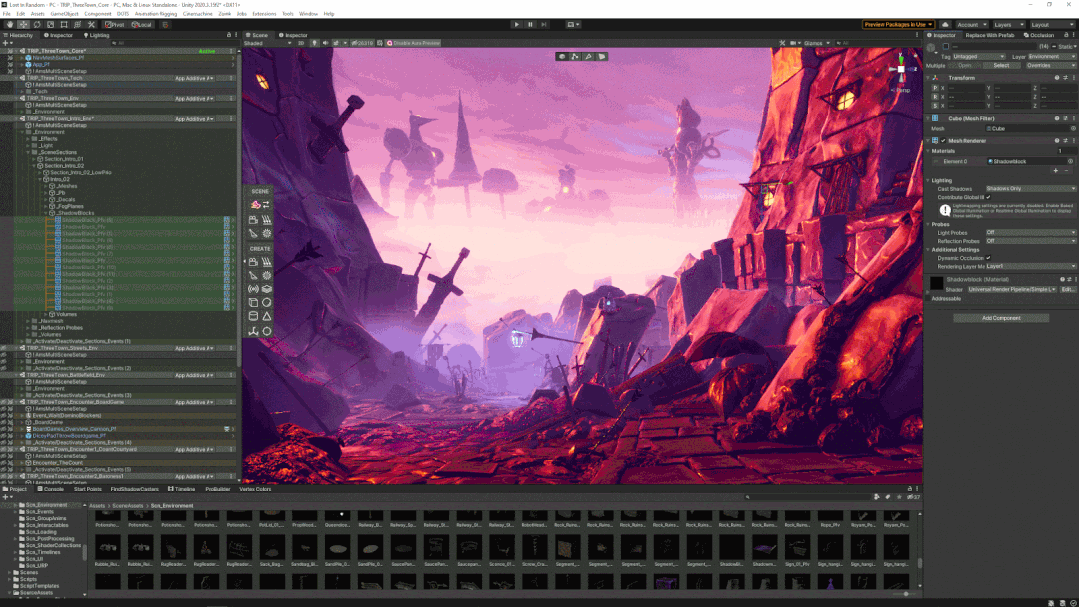This screenshot has height=607, width=1079.
Task: Open Light Probes dropdown
Action: [x=1030, y=233]
